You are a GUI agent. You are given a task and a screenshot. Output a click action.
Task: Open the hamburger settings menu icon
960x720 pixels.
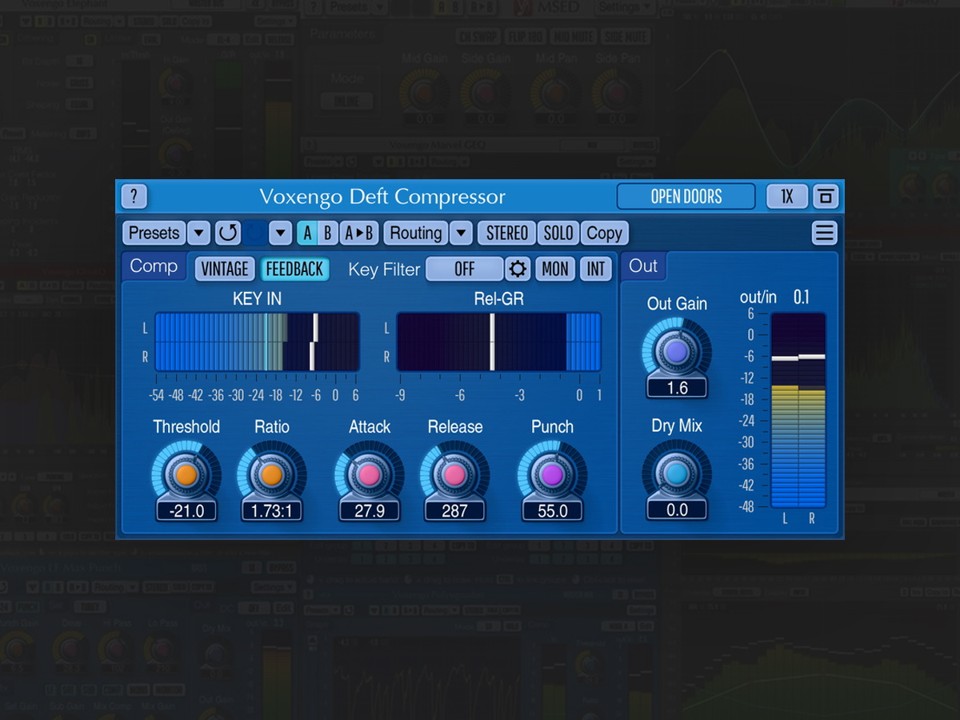click(824, 233)
